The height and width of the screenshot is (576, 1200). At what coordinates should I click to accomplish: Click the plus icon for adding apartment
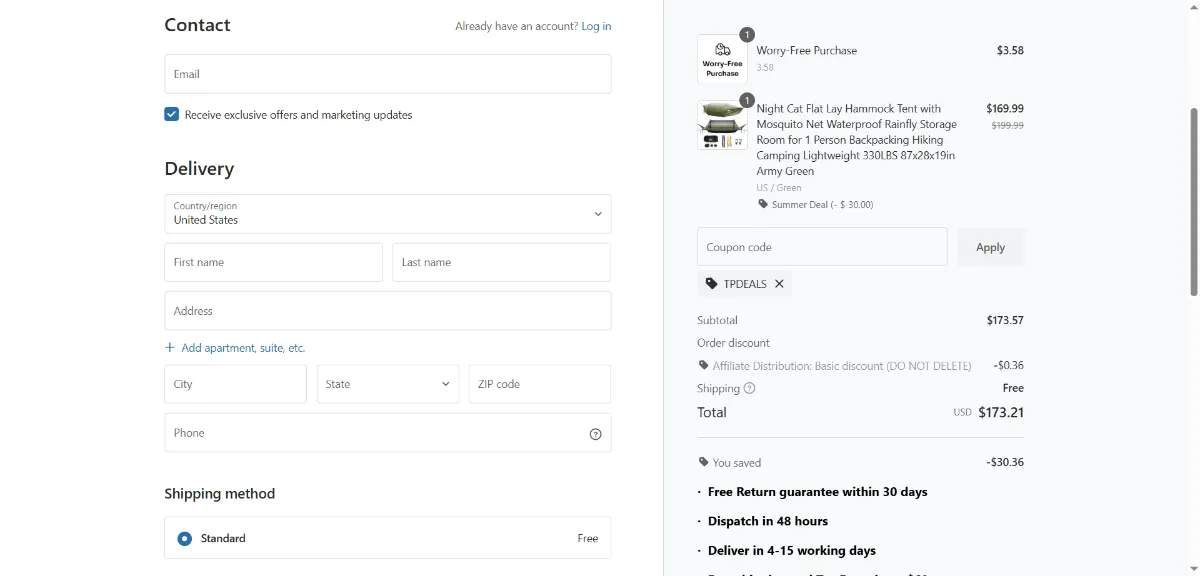tap(170, 348)
